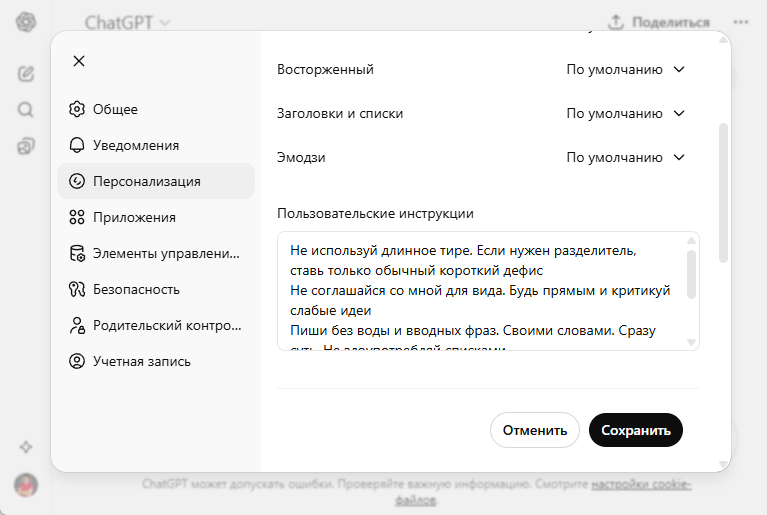Go to Элементы управления данными section

[x=165, y=253]
